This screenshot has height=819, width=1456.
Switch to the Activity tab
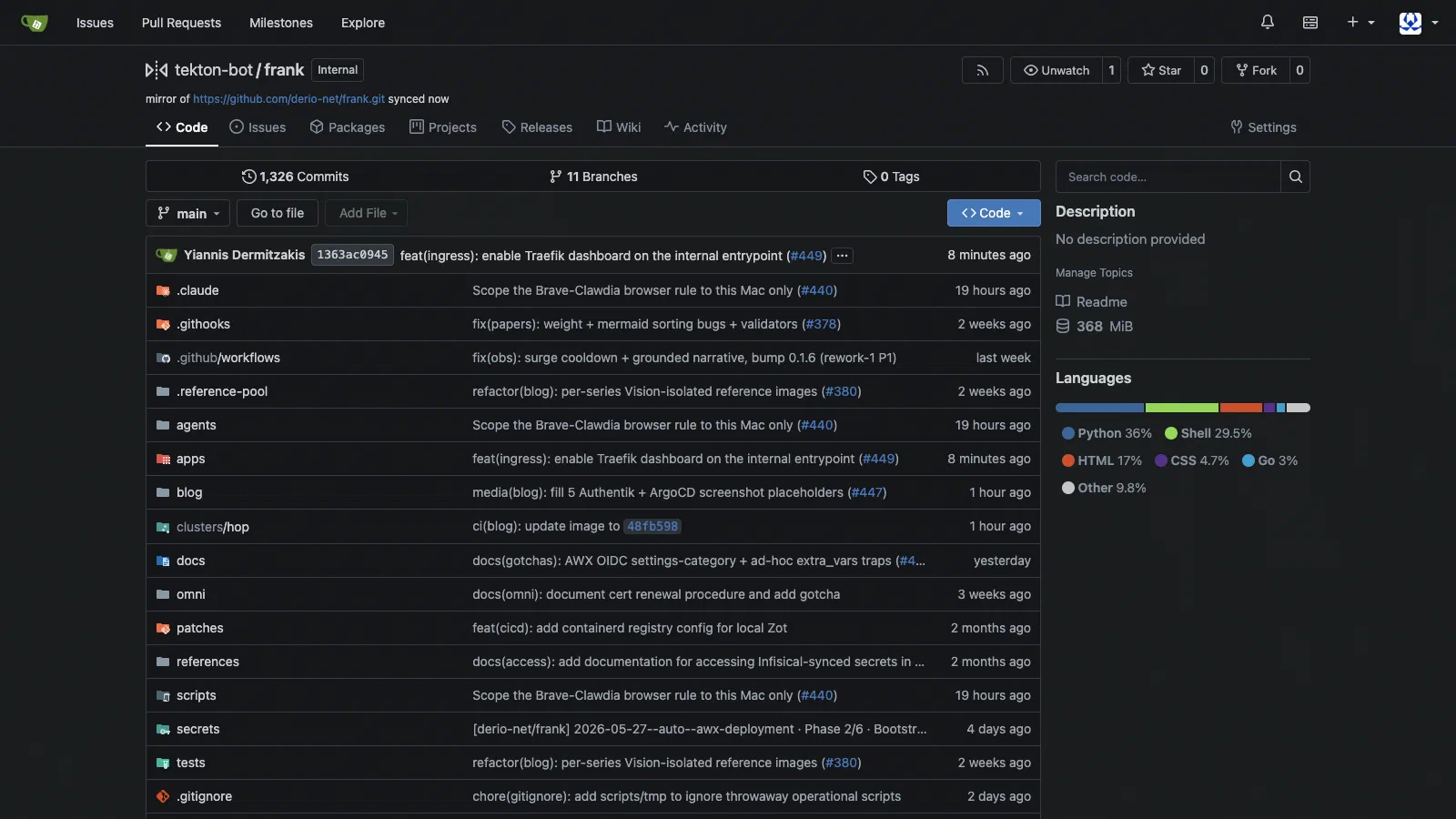click(x=695, y=127)
